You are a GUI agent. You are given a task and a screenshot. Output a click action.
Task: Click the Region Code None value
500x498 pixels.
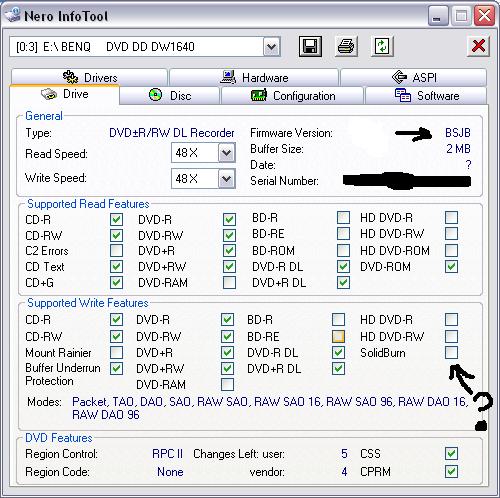(170, 472)
